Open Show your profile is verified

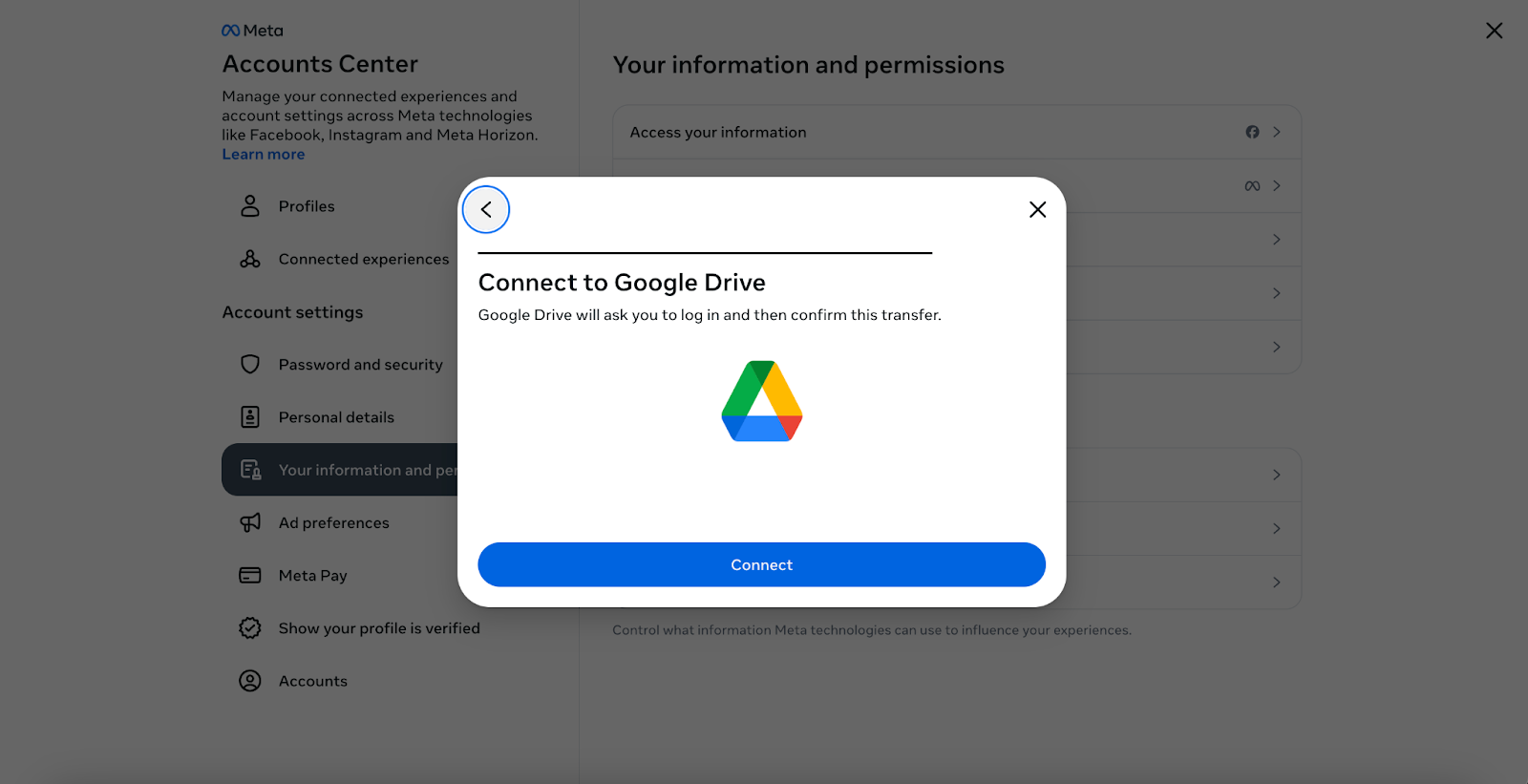[378, 628]
